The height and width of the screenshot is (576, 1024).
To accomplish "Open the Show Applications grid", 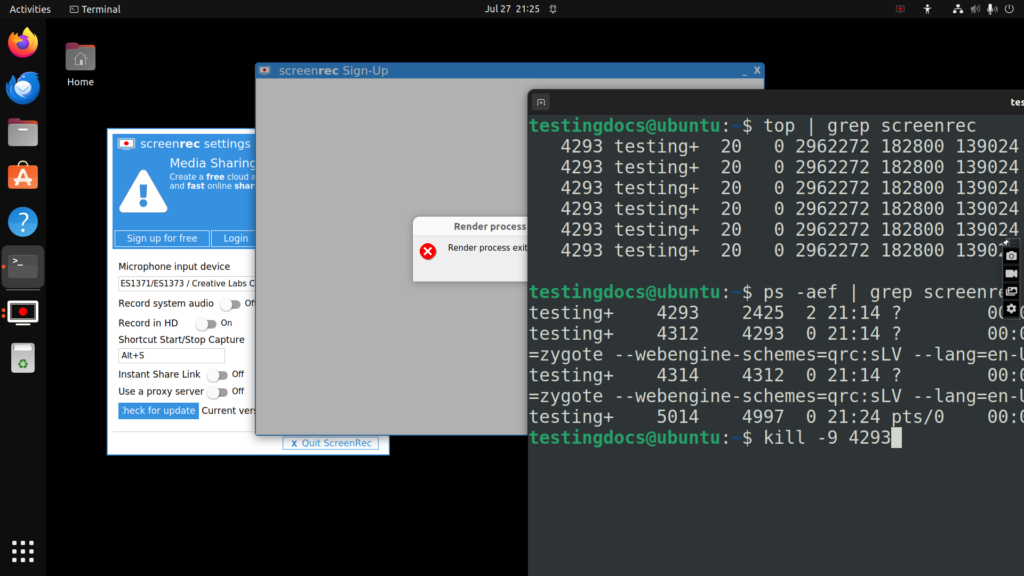I will [22, 551].
